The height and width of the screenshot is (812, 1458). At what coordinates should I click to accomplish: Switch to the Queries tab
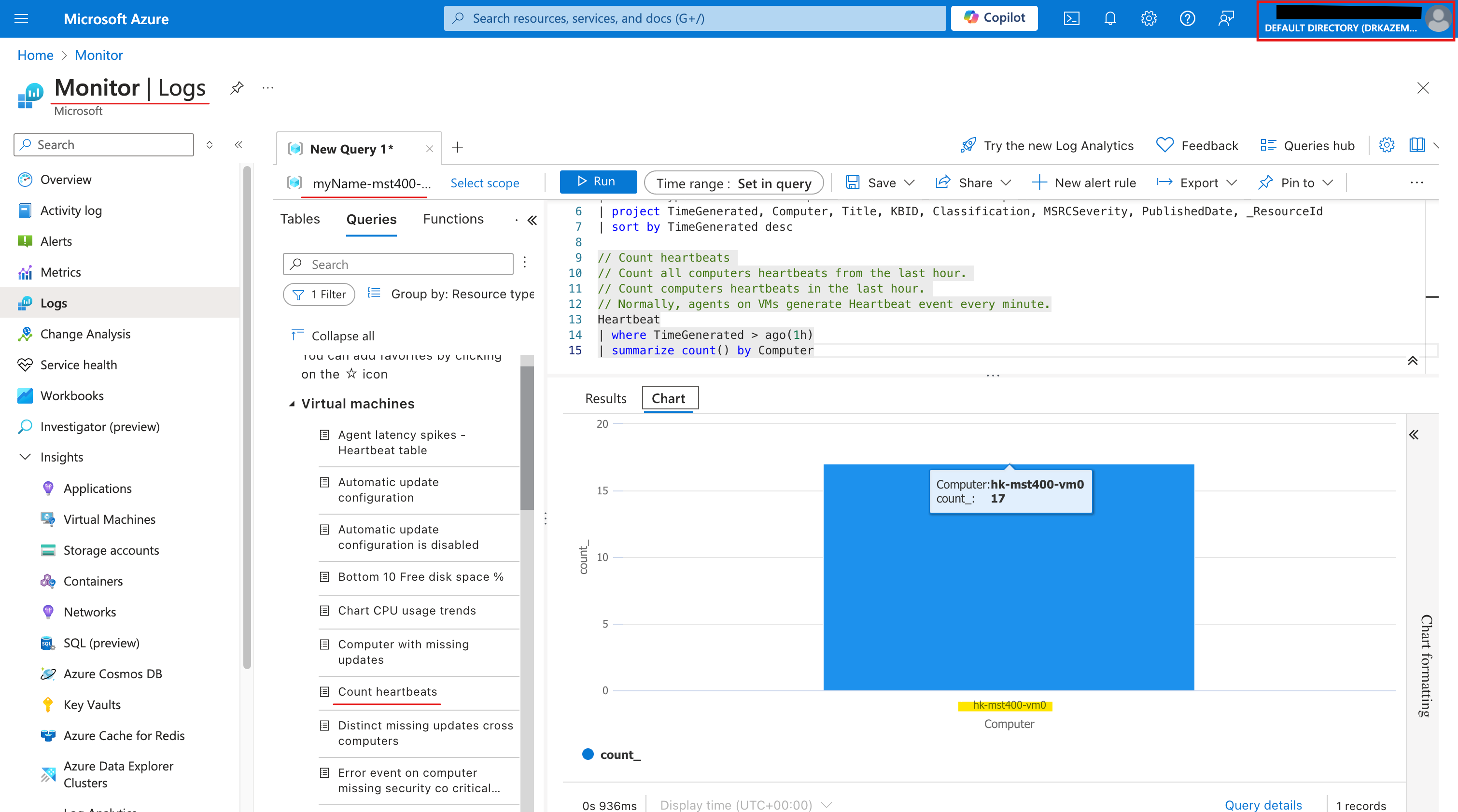pyautogui.click(x=371, y=220)
